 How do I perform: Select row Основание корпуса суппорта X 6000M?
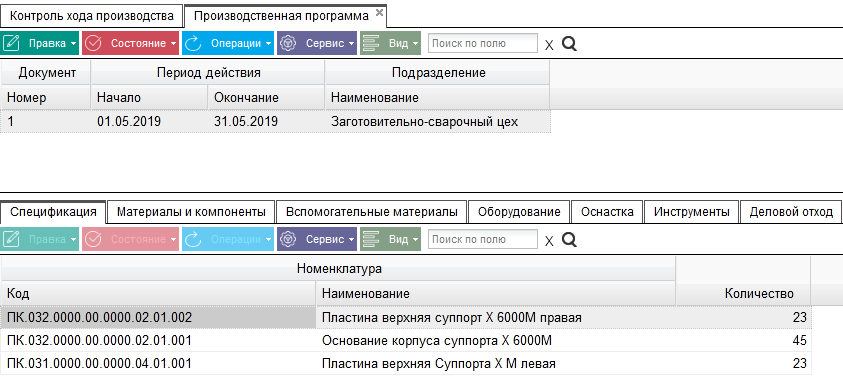406,340
